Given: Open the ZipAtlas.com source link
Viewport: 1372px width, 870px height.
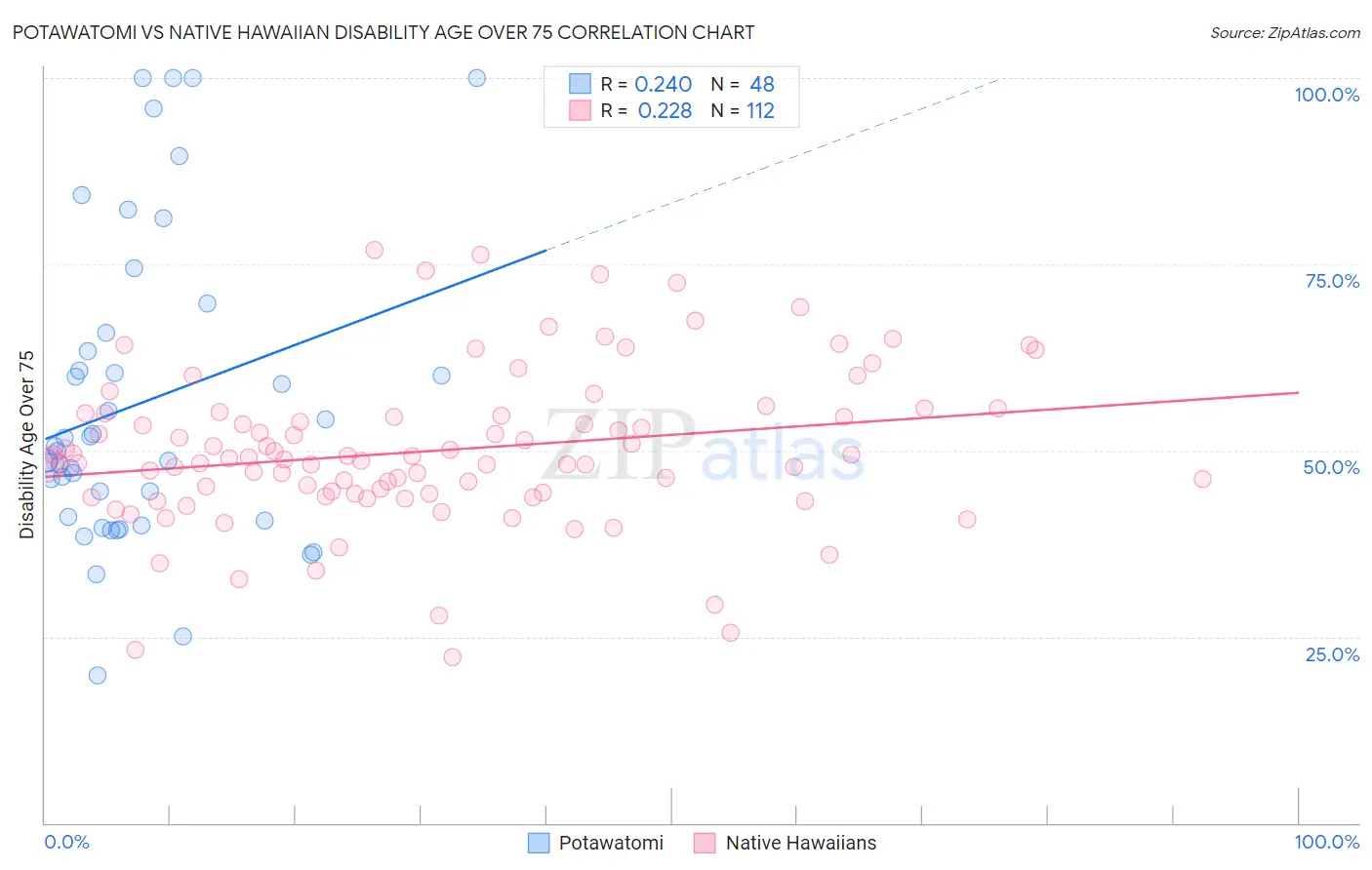Looking at the screenshot, I should 1285,32.
